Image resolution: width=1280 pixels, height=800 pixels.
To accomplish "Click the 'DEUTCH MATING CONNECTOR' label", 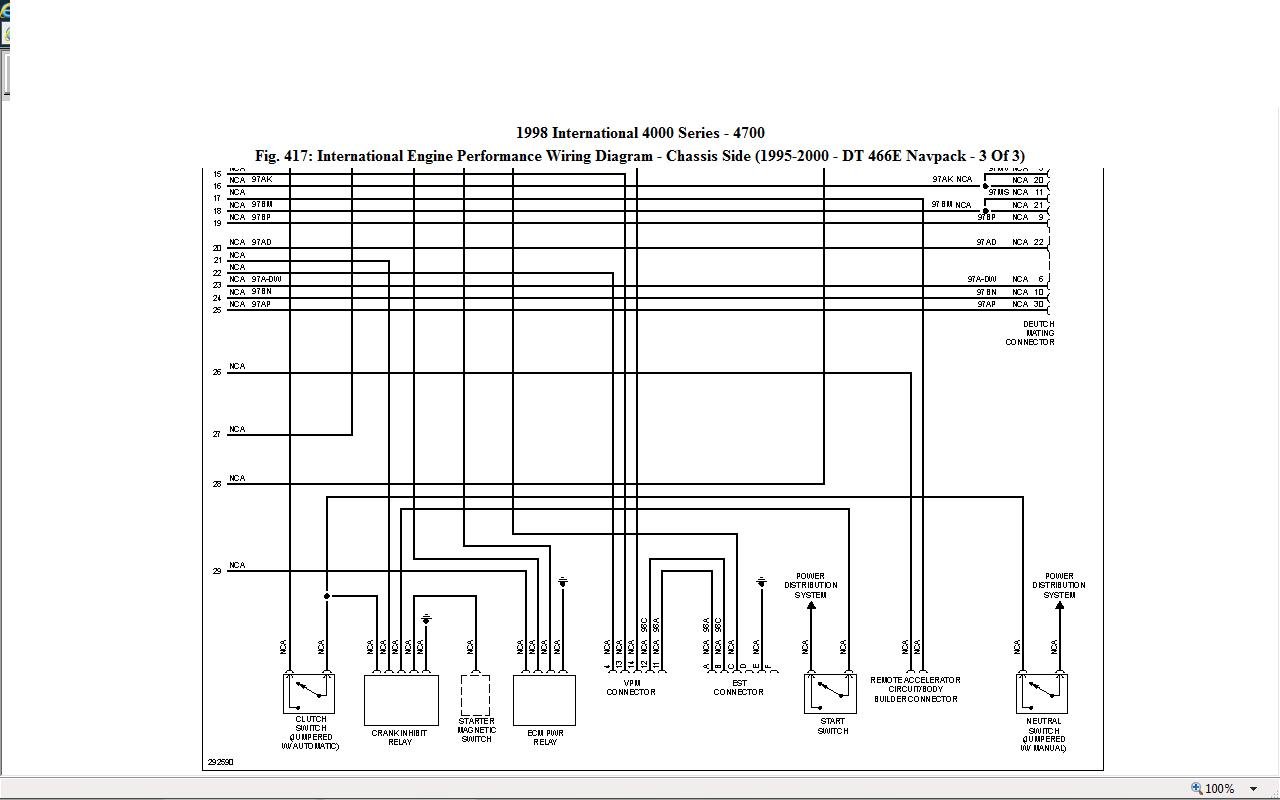I will coord(1031,333).
